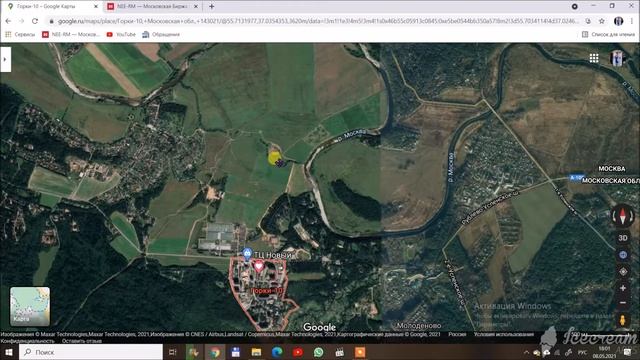Switch to NEE-RM Московская Биржа tab
Image resolution: width=640 pixels, height=360 pixels.
click(x=151, y=7)
